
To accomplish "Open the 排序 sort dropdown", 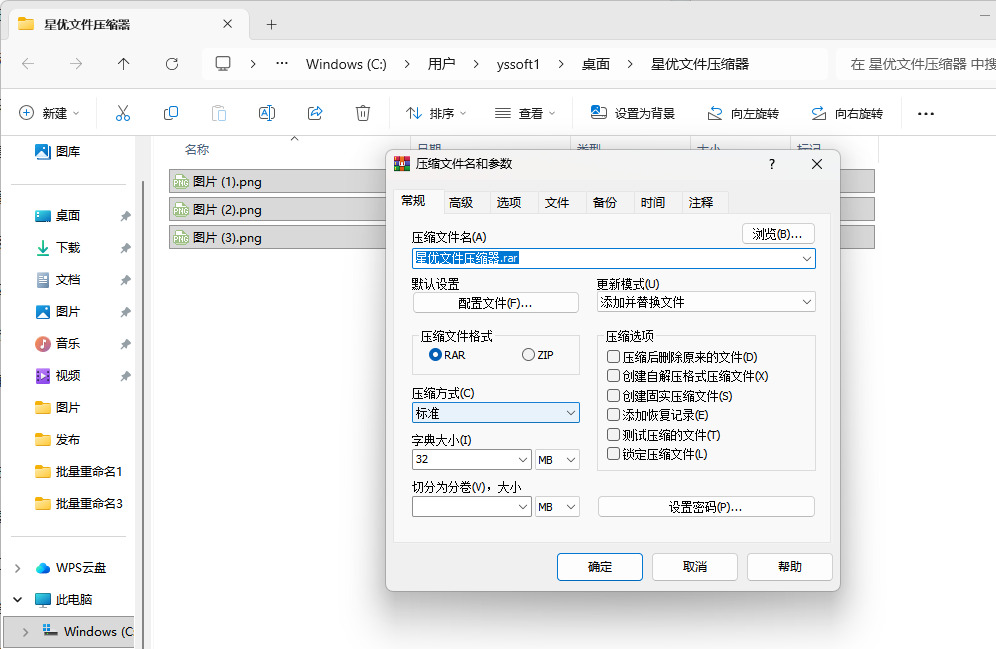I will click(436, 113).
